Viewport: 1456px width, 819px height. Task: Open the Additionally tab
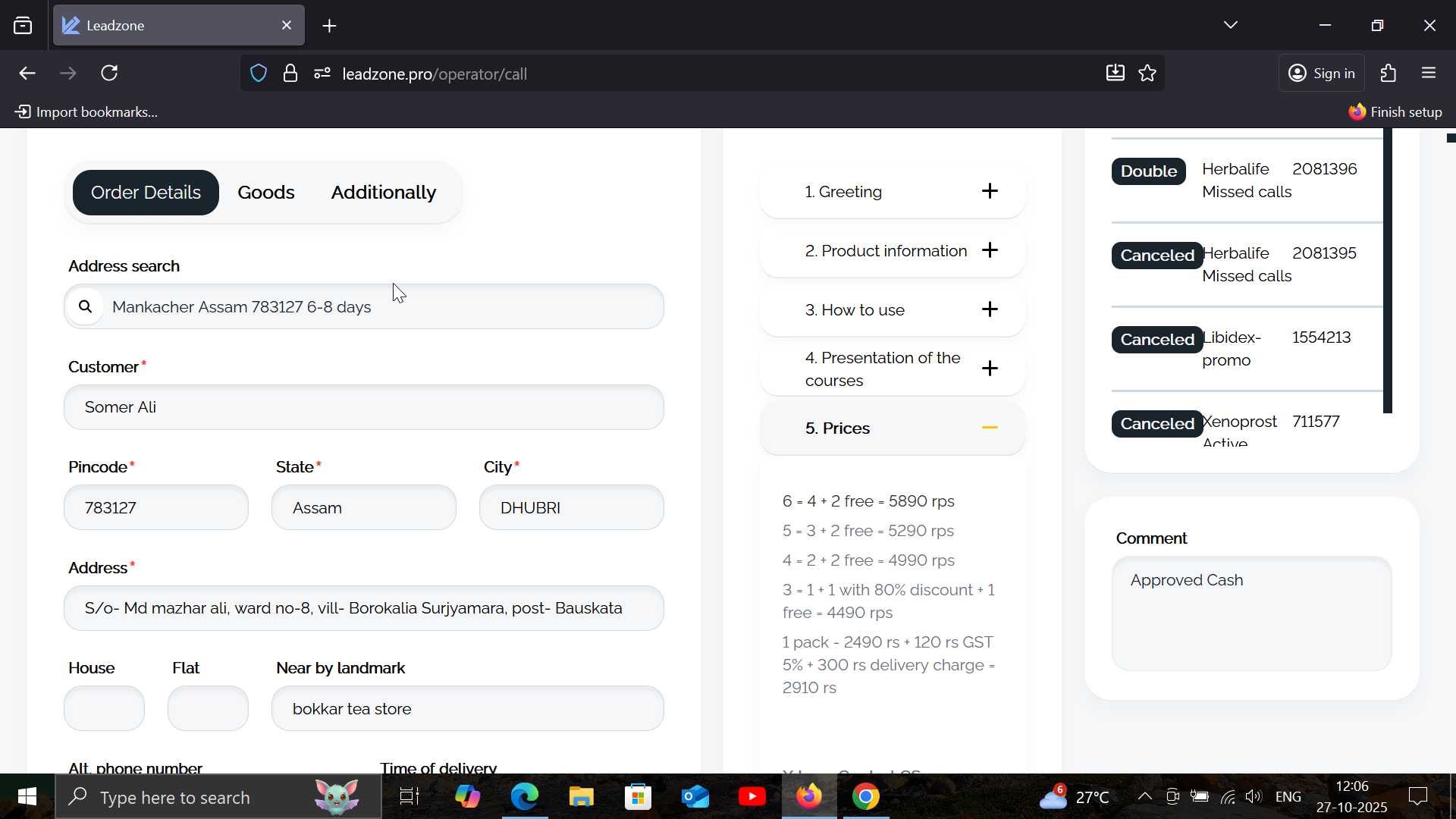(x=383, y=193)
